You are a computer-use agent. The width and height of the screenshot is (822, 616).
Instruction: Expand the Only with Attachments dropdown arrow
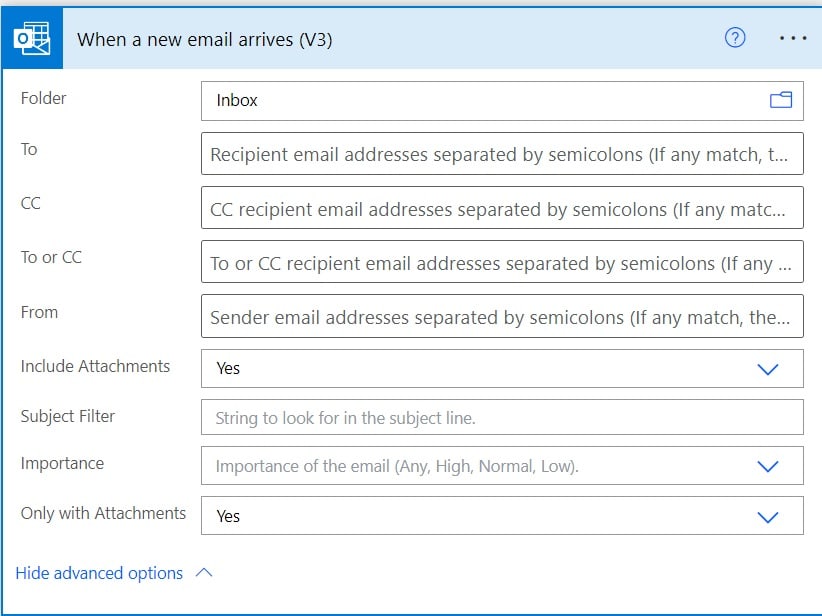tap(767, 517)
